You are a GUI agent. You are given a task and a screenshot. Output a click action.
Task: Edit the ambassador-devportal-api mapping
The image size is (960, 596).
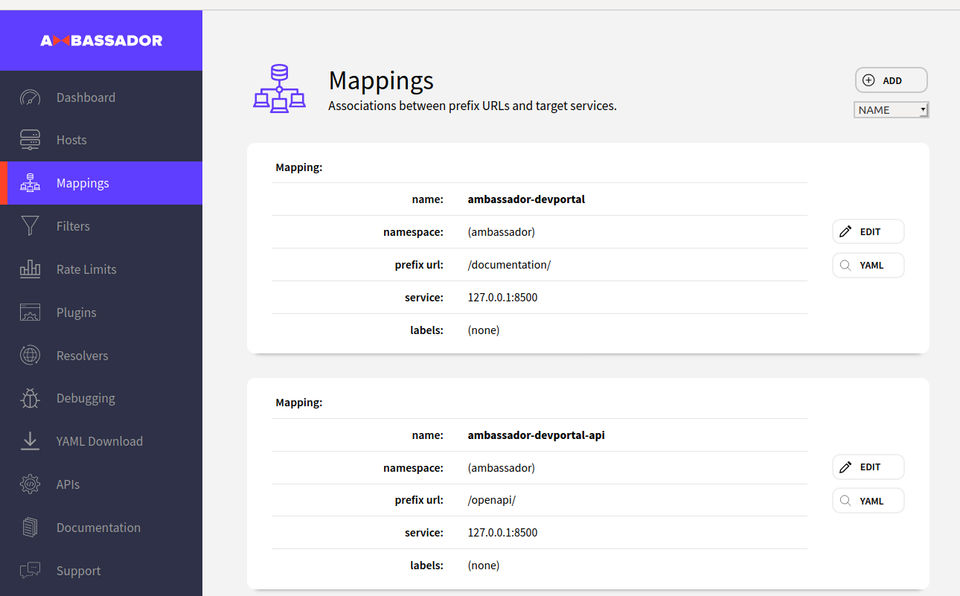[868, 467]
